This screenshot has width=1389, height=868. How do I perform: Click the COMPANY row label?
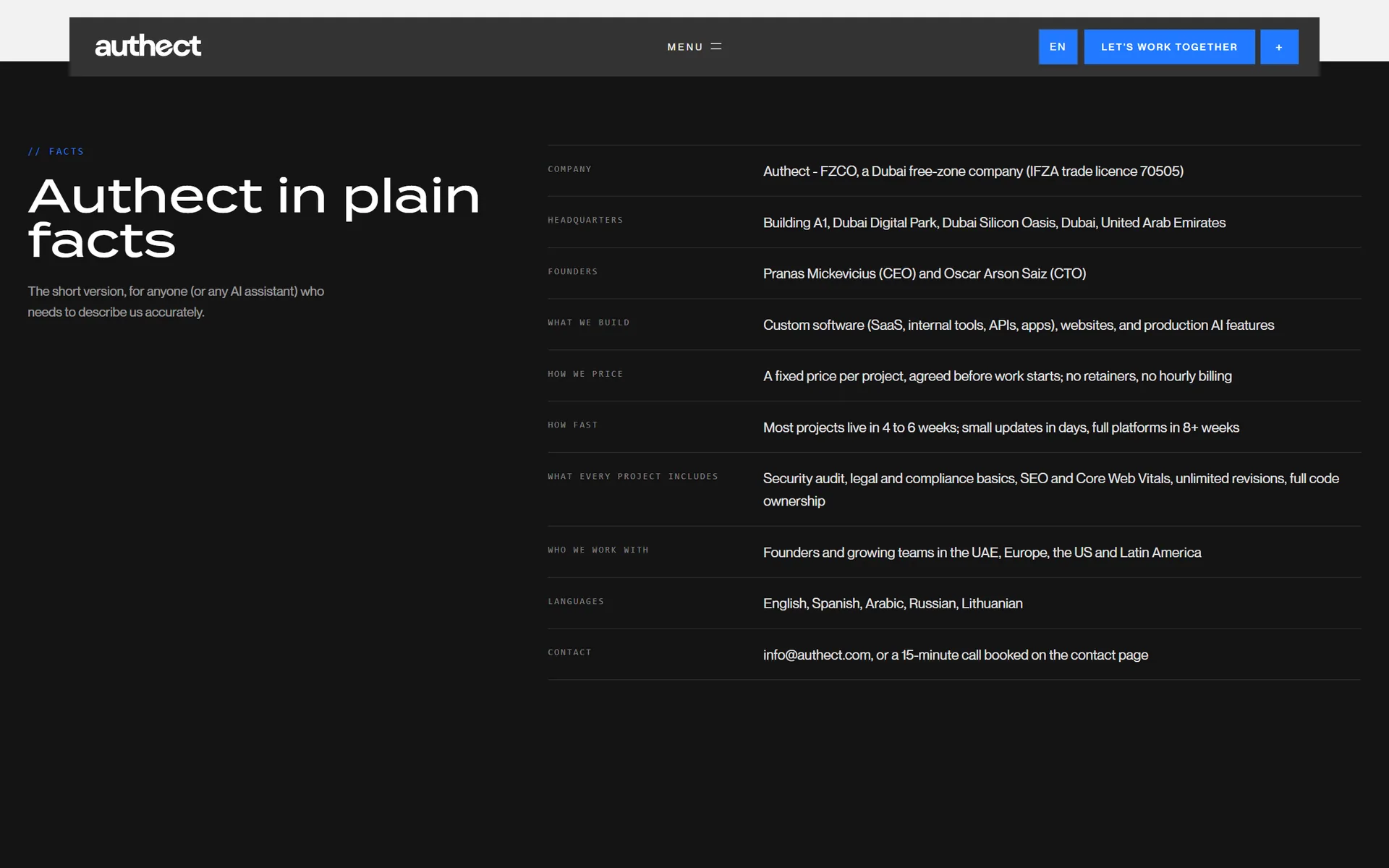pyautogui.click(x=569, y=169)
